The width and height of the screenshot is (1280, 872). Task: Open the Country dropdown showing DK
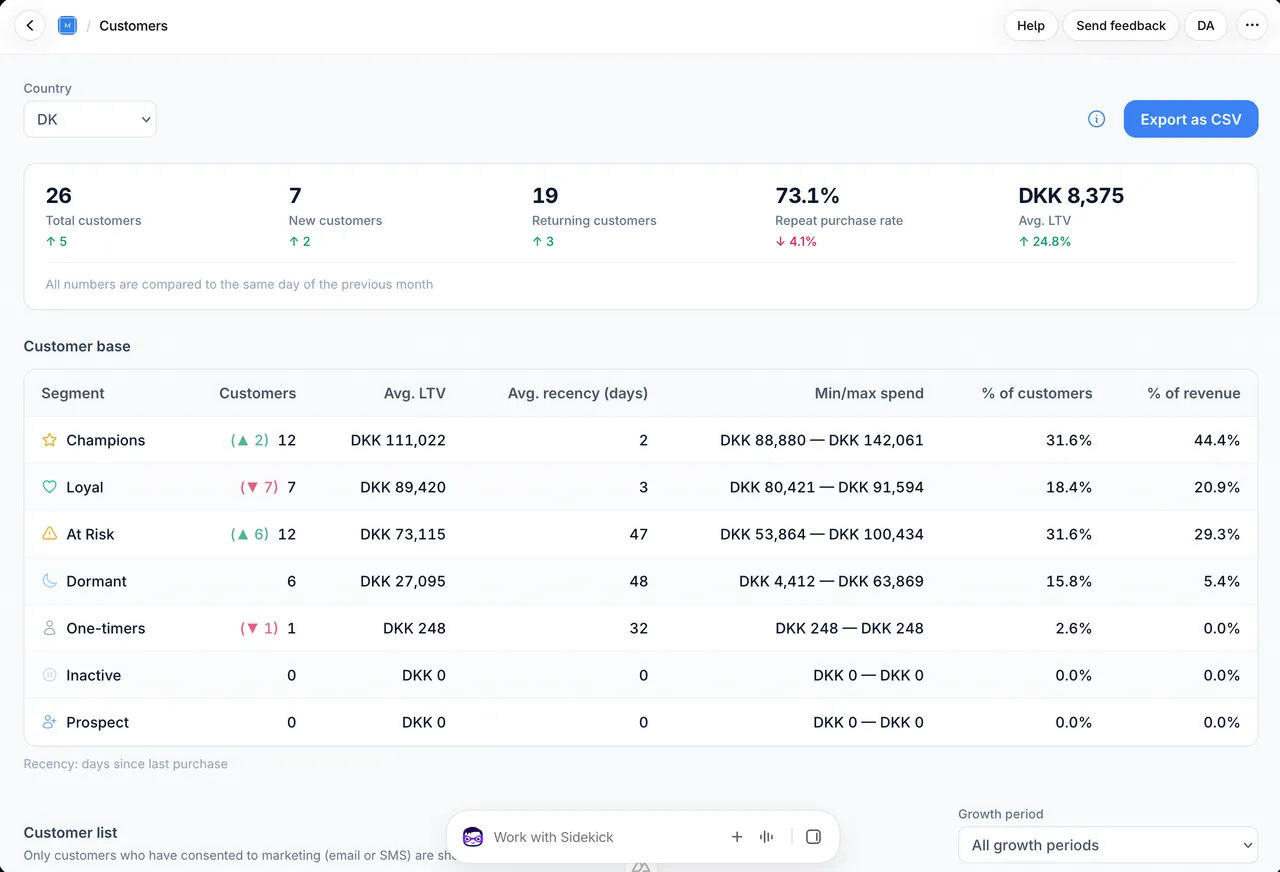90,119
